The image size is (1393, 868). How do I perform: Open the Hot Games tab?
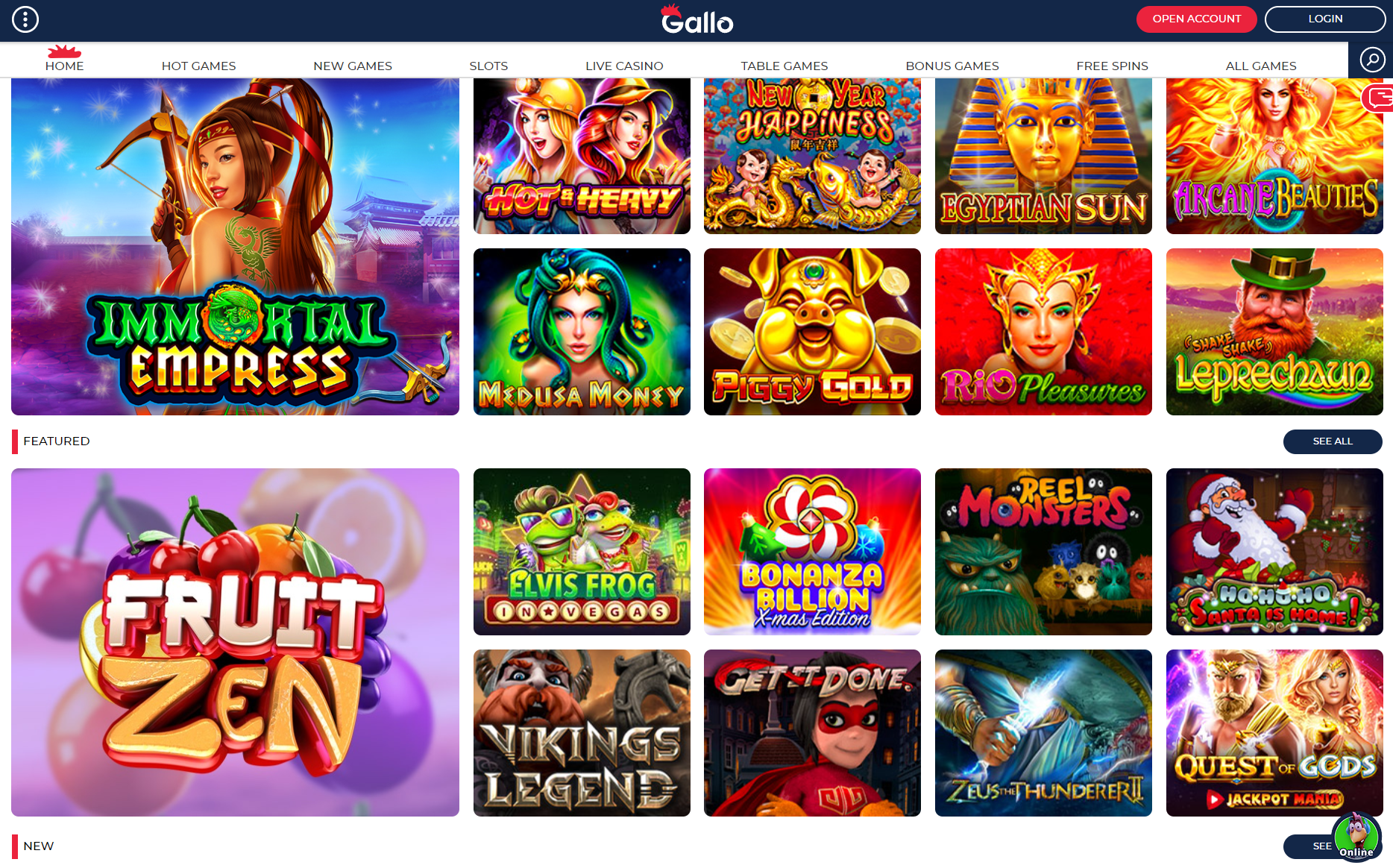199,66
